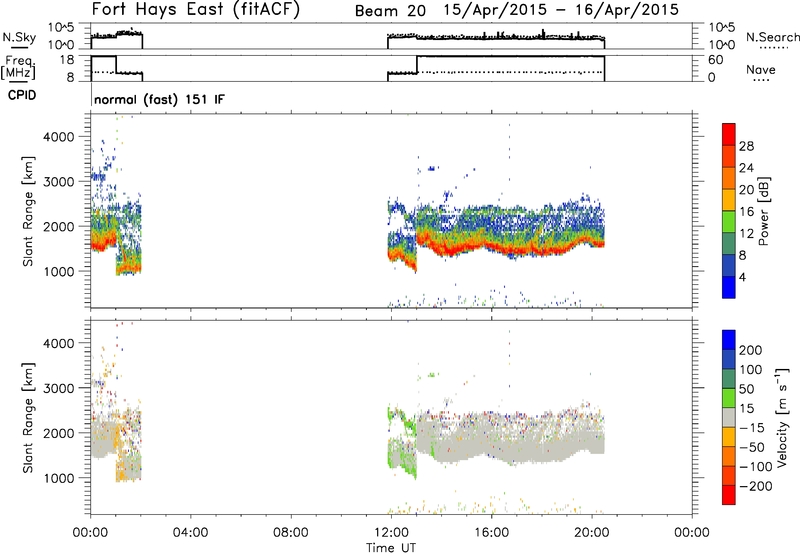
Task: Click the 'Power [dB]' color bar title
Action: [763, 211]
